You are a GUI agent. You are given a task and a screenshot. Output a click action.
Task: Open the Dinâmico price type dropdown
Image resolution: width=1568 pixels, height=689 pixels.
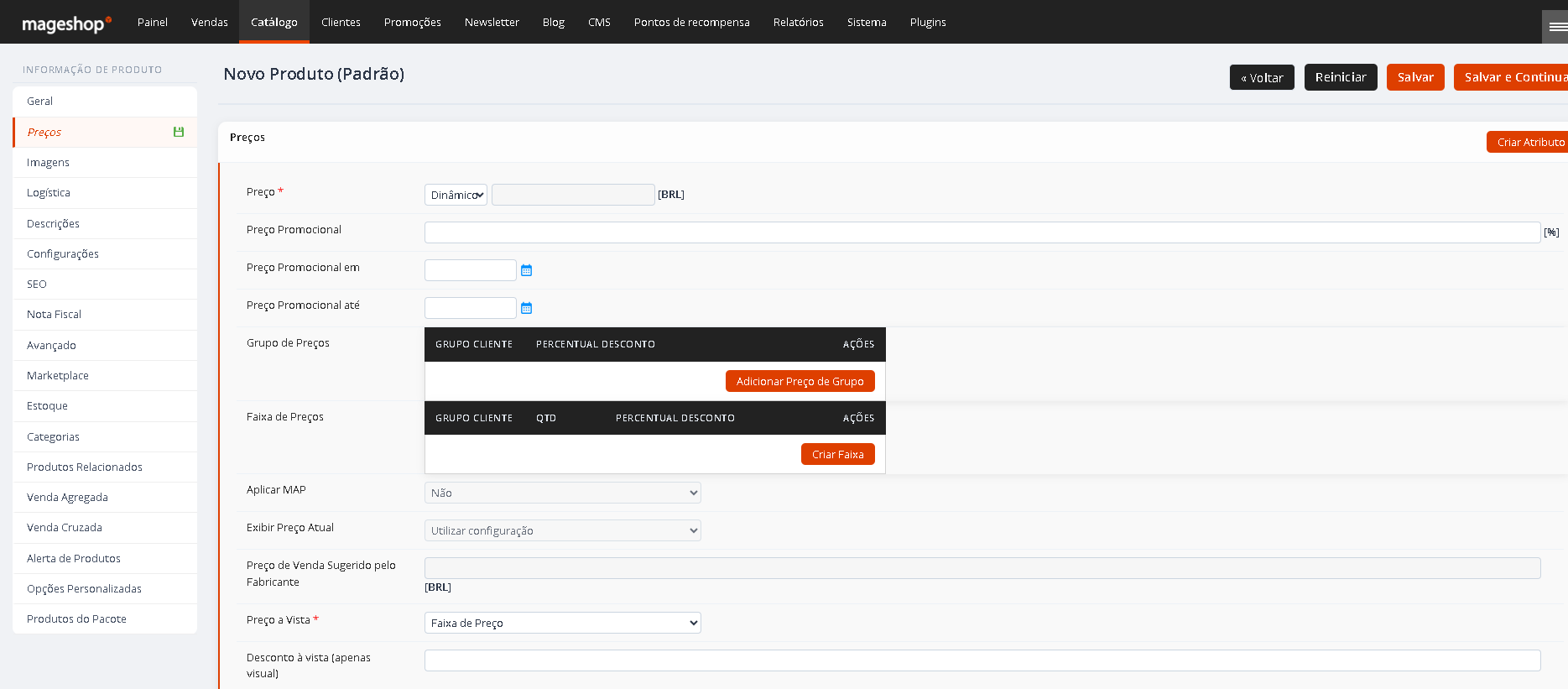456,195
